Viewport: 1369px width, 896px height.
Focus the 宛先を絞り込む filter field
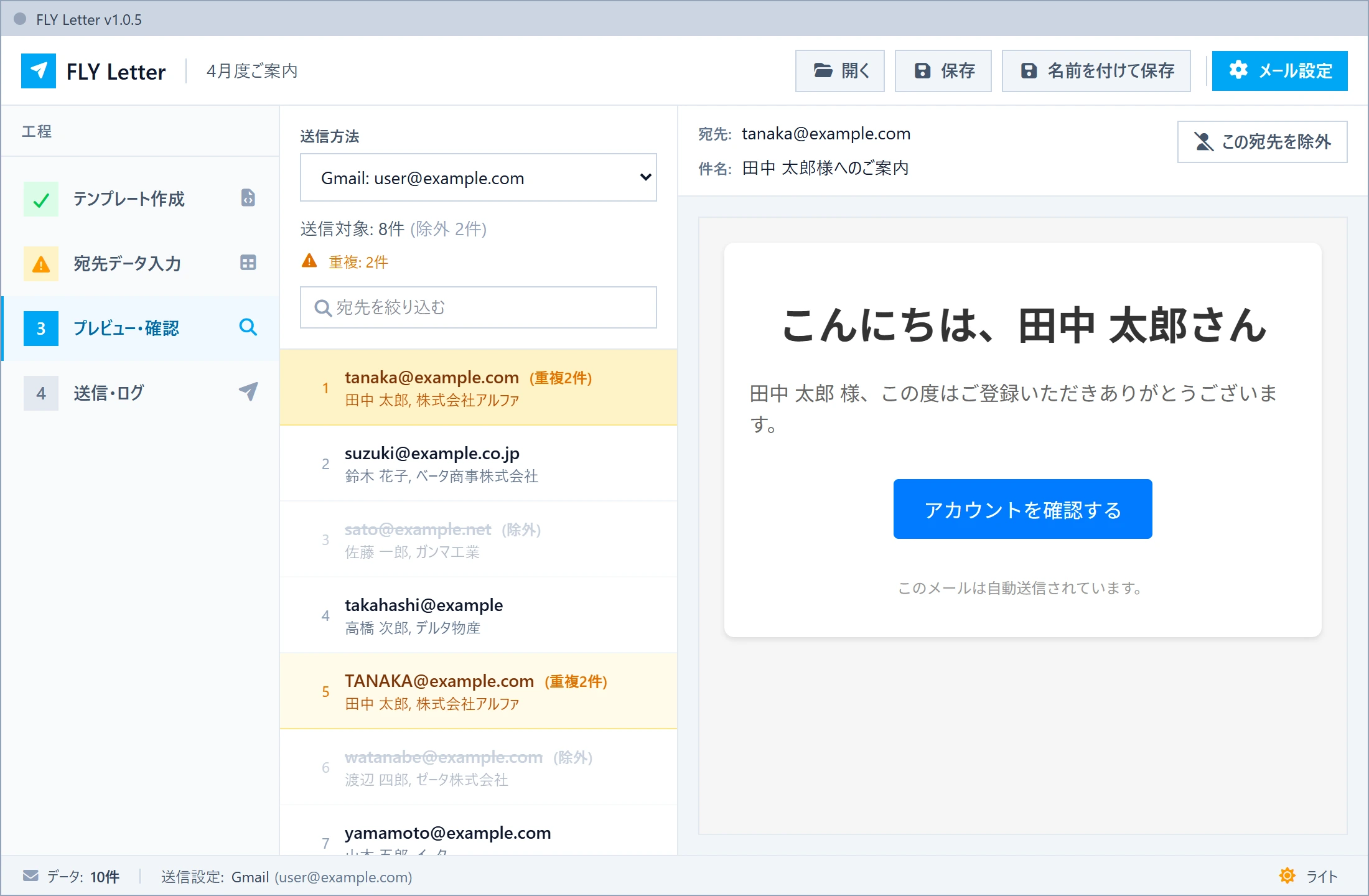point(479,307)
